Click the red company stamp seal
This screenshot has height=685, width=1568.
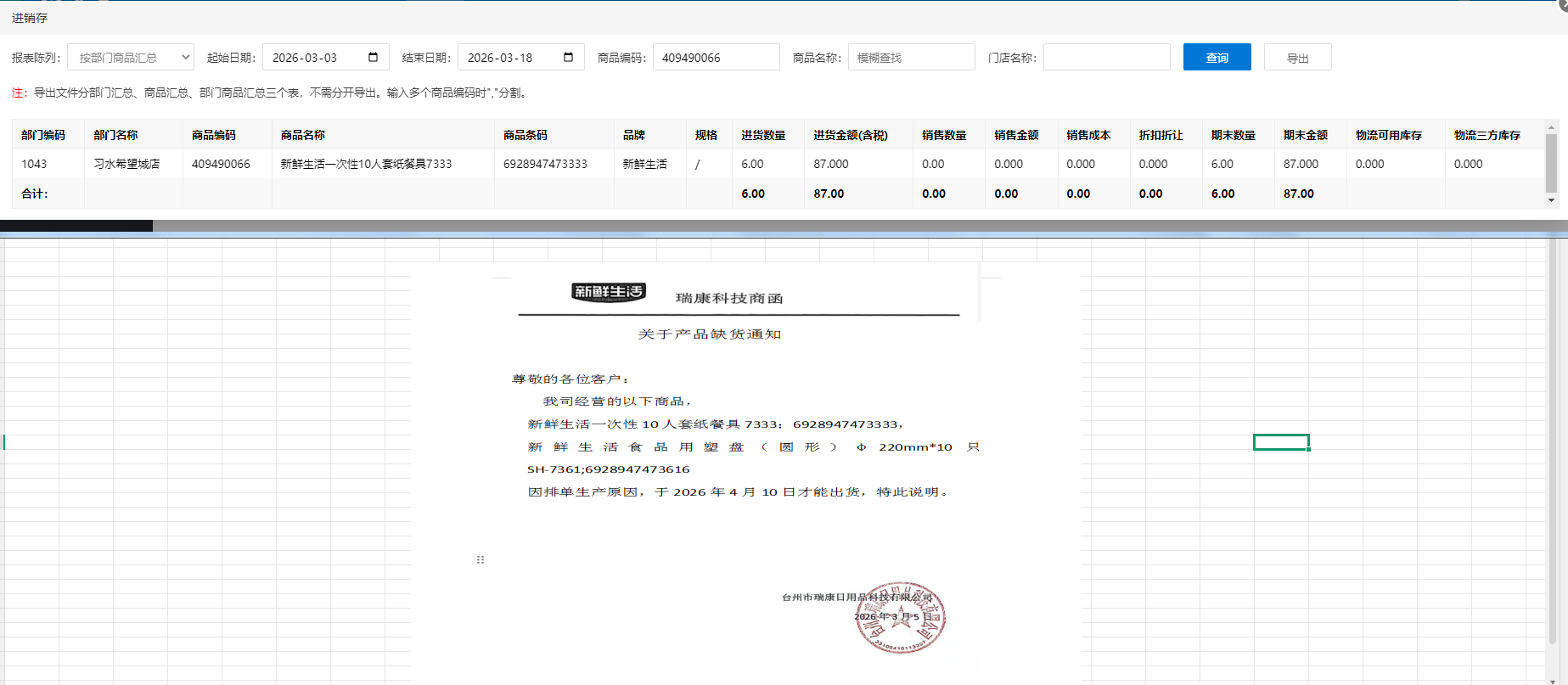click(902, 618)
